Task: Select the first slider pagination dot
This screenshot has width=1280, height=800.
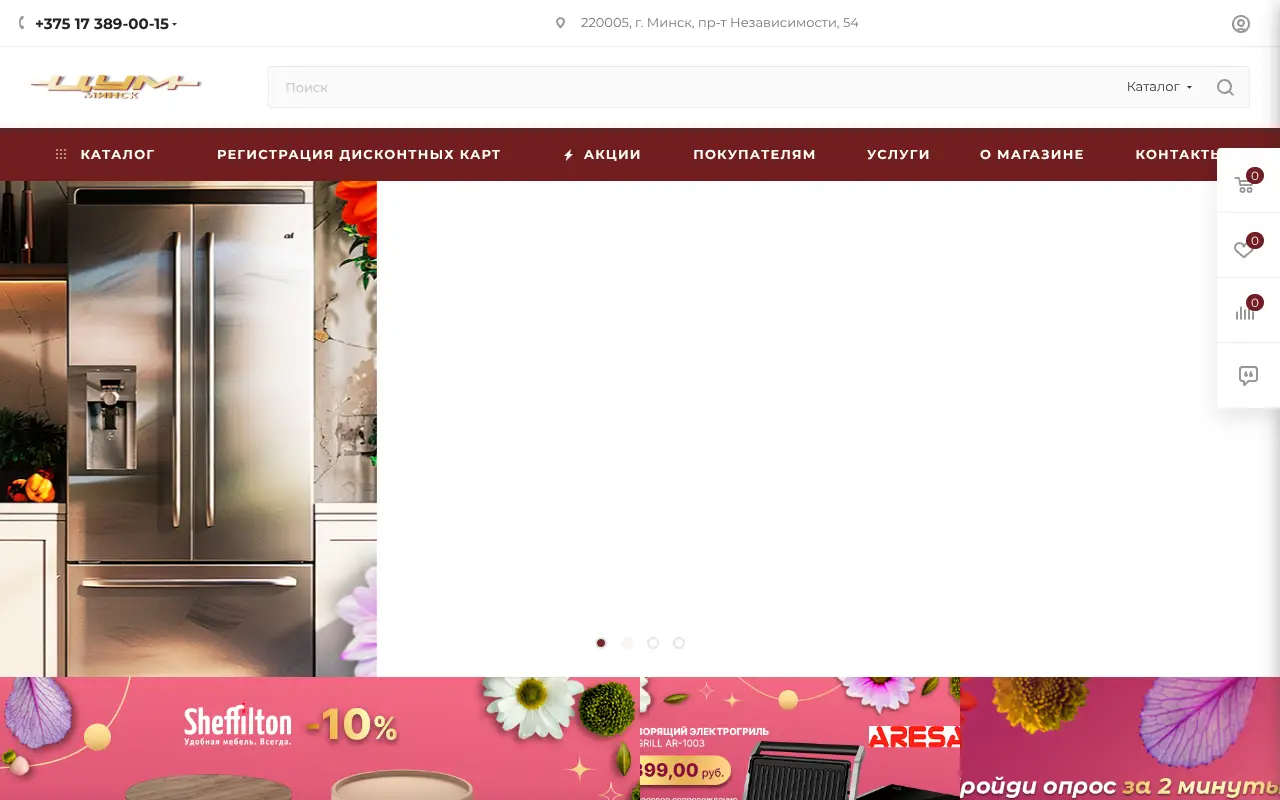Action: tap(601, 643)
